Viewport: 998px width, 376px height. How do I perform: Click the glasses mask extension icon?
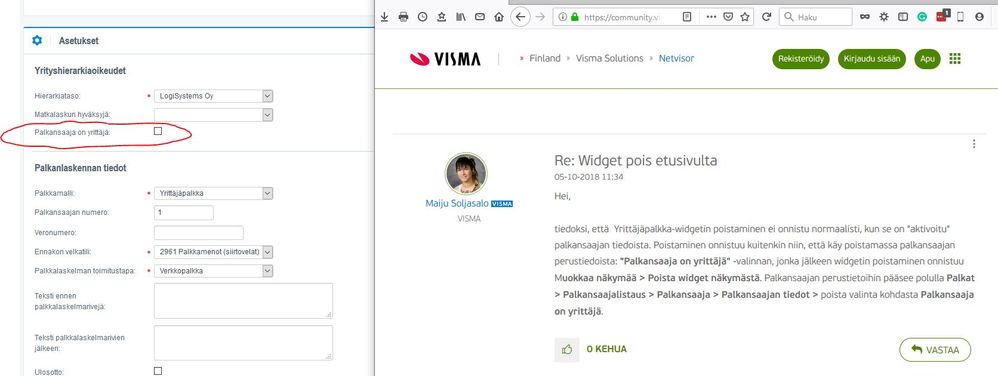pos(864,17)
